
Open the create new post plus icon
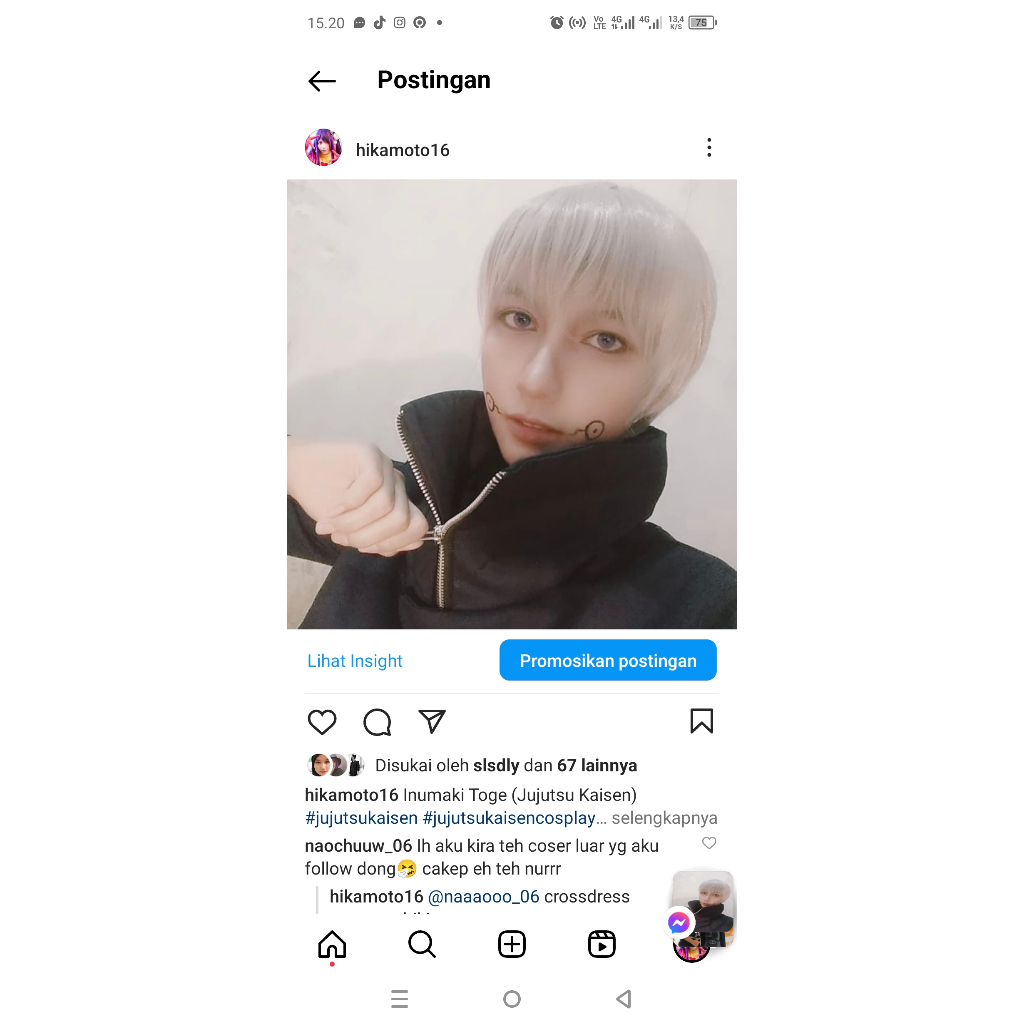511,944
